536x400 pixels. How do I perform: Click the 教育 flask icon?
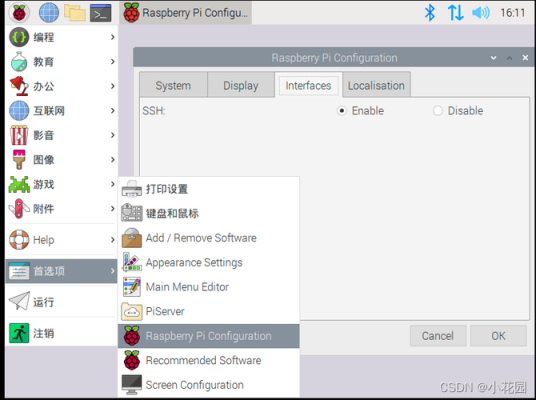click(x=19, y=62)
